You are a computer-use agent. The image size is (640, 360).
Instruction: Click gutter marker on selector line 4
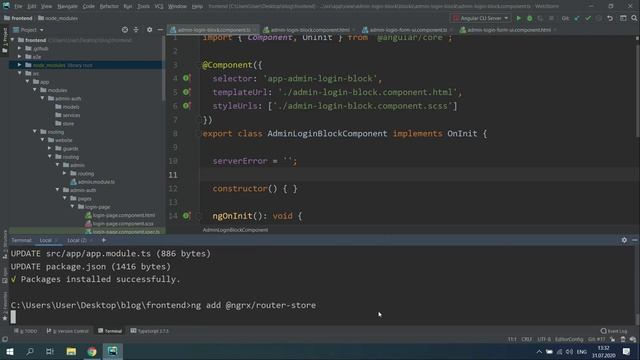point(186,78)
